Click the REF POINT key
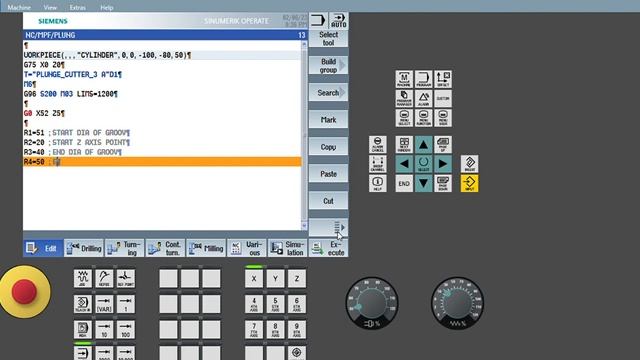 [126, 278]
